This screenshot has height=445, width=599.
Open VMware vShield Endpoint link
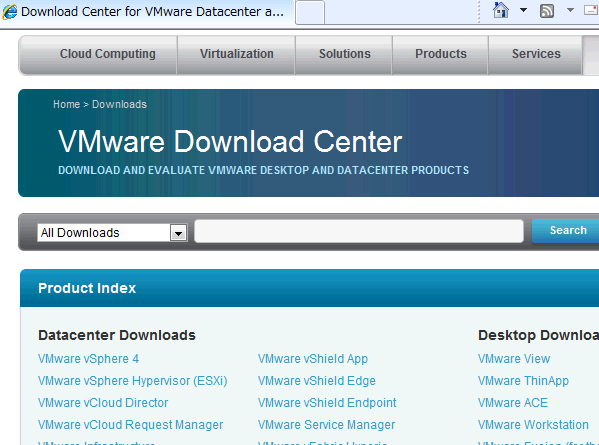tap(327, 403)
